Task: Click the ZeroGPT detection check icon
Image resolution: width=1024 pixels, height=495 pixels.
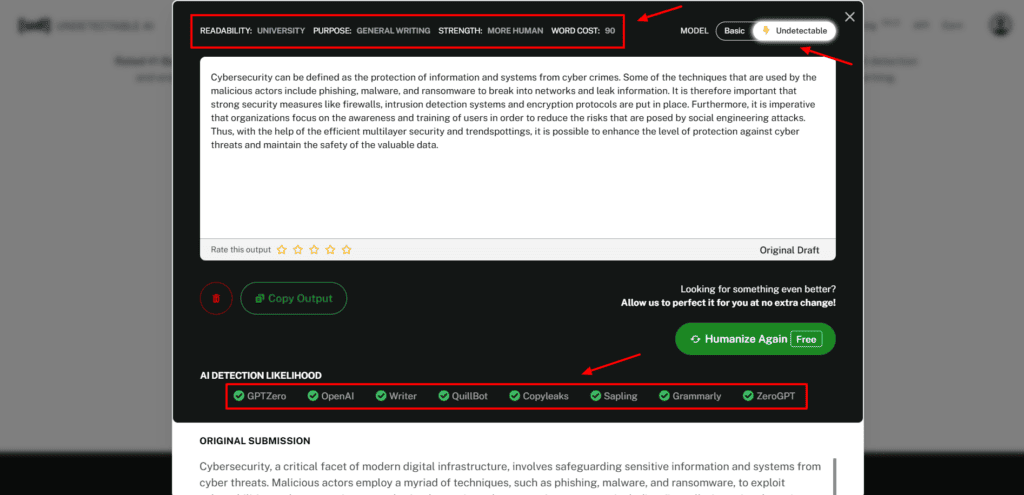Action: tap(748, 396)
